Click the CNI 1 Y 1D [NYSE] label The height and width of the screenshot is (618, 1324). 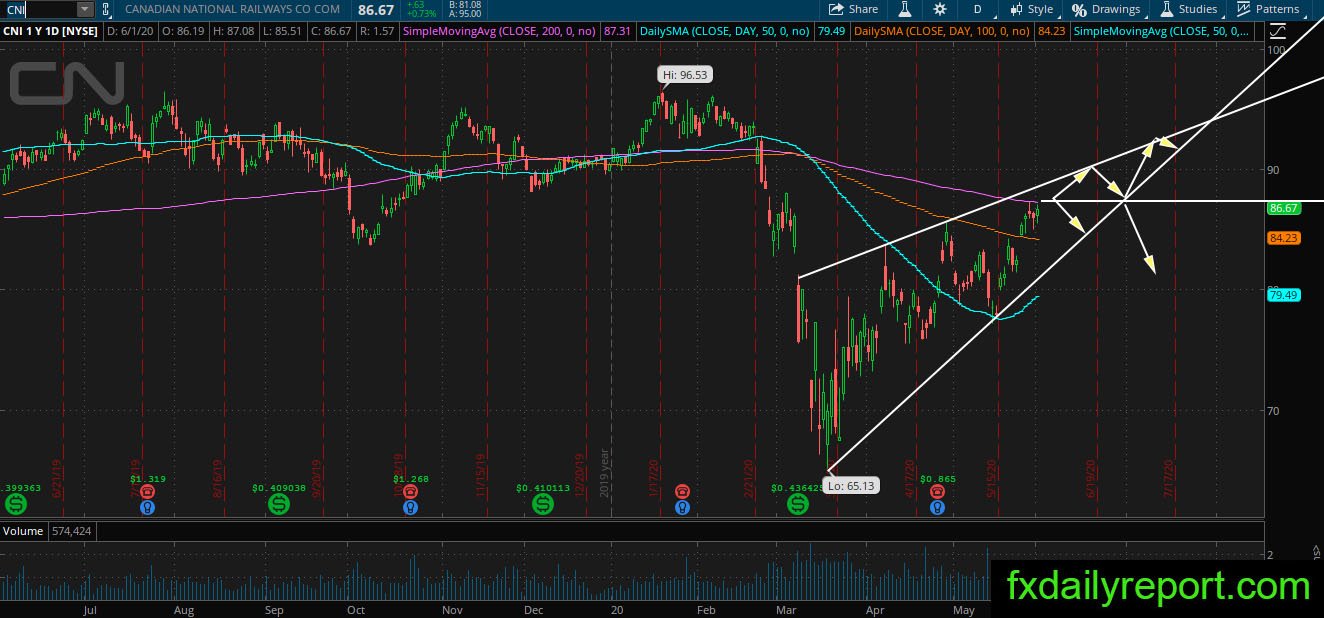52,32
